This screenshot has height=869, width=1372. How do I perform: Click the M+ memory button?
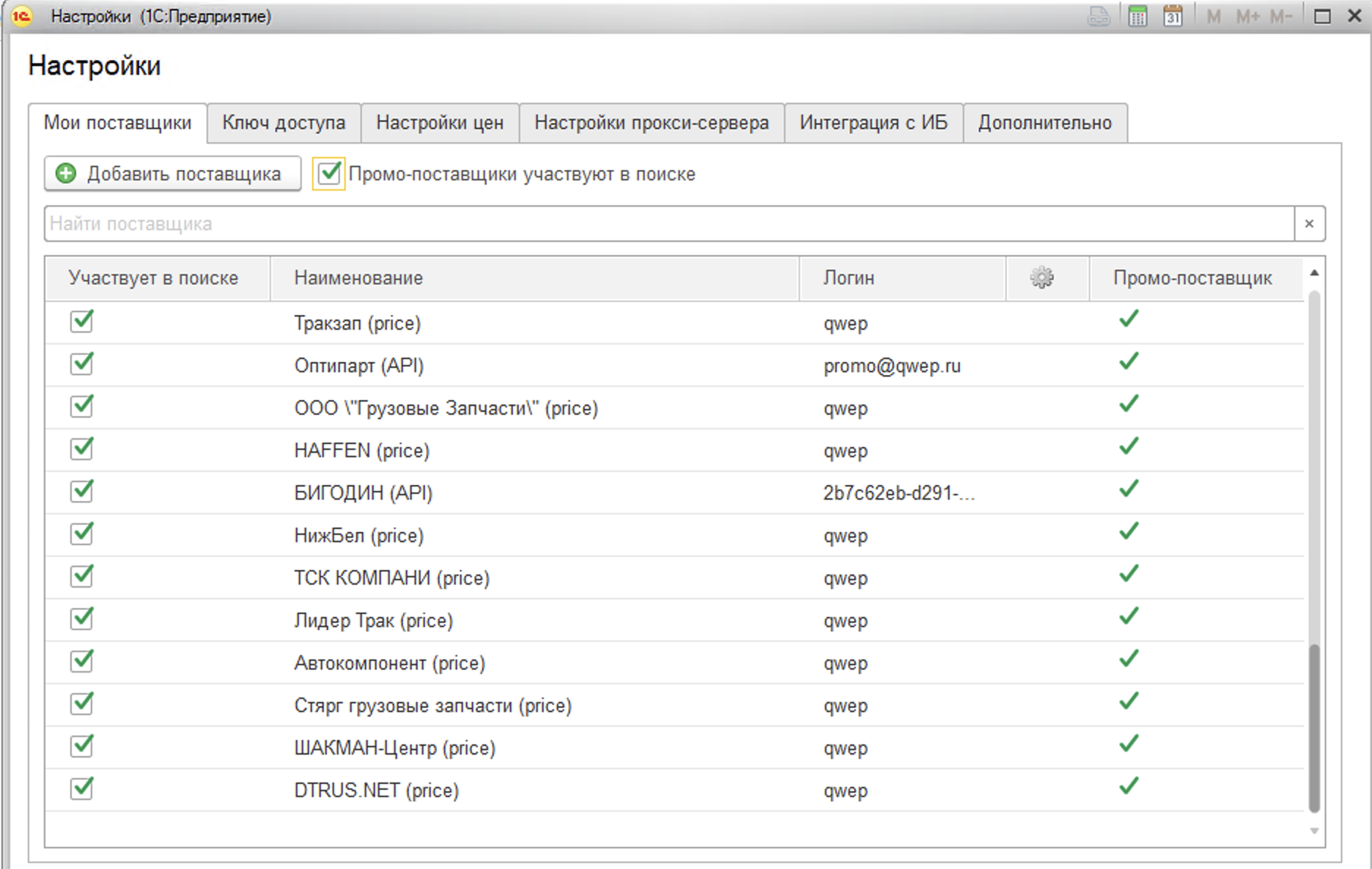[x=1247, y=16]
